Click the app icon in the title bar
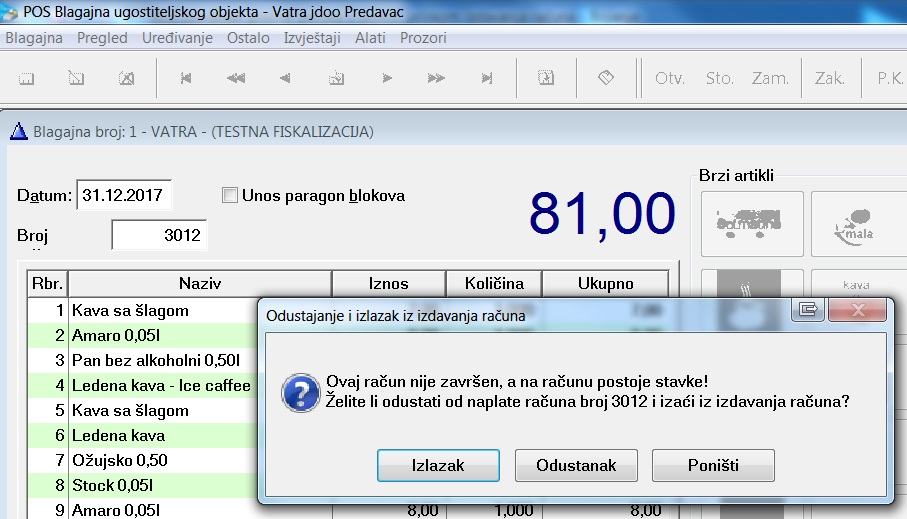Screen dimensions: 907x519 [9, 12]
